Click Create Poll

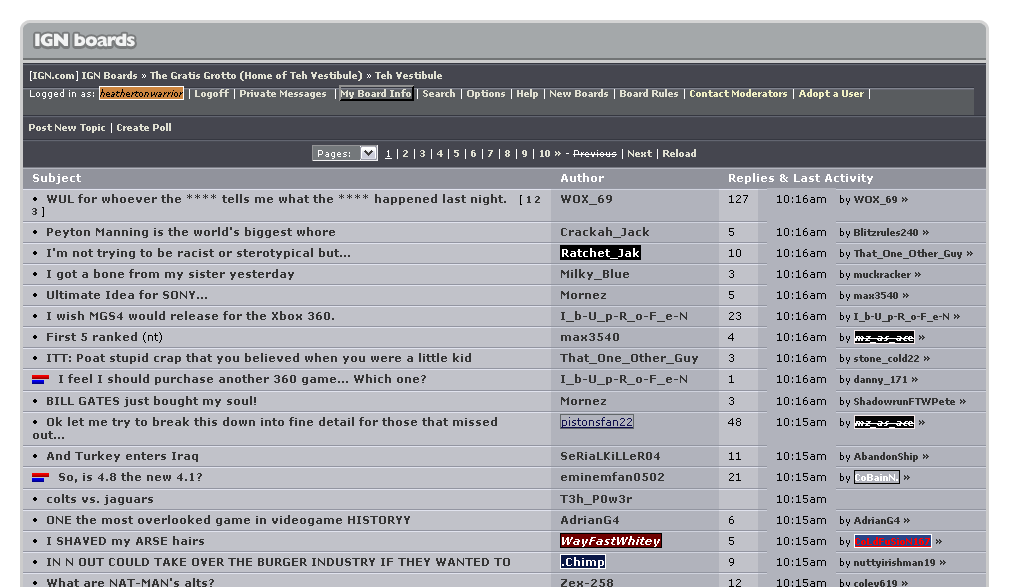click(x=144, y=127)
